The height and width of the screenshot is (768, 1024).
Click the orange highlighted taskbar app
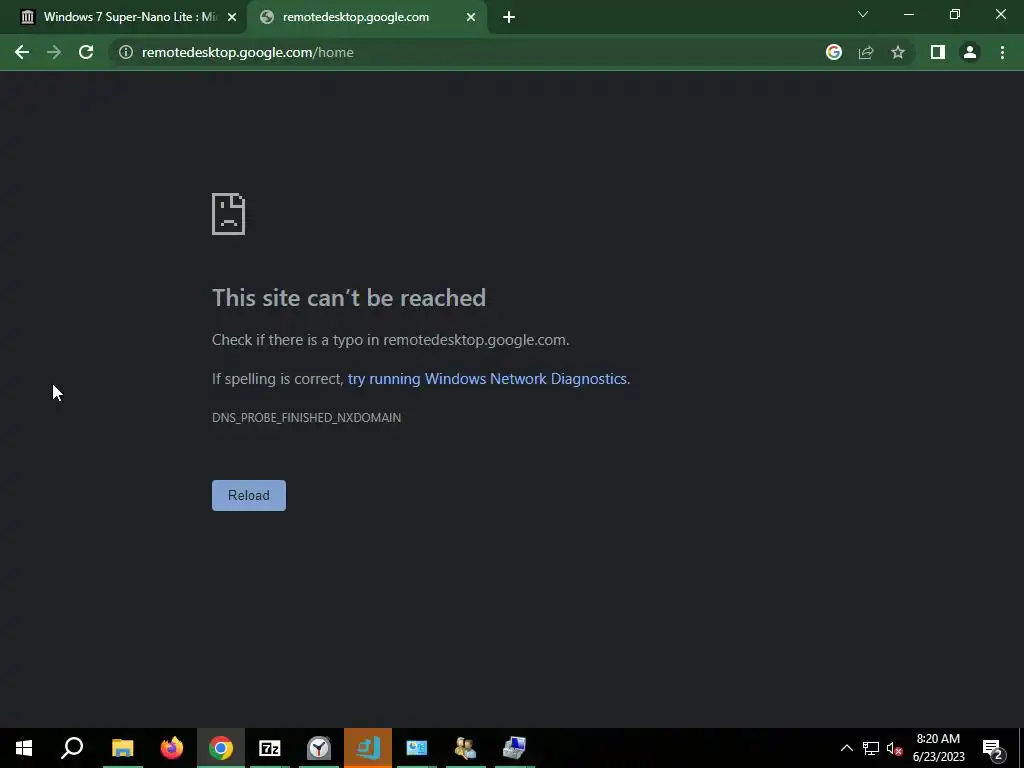click(x=368, y=748)
